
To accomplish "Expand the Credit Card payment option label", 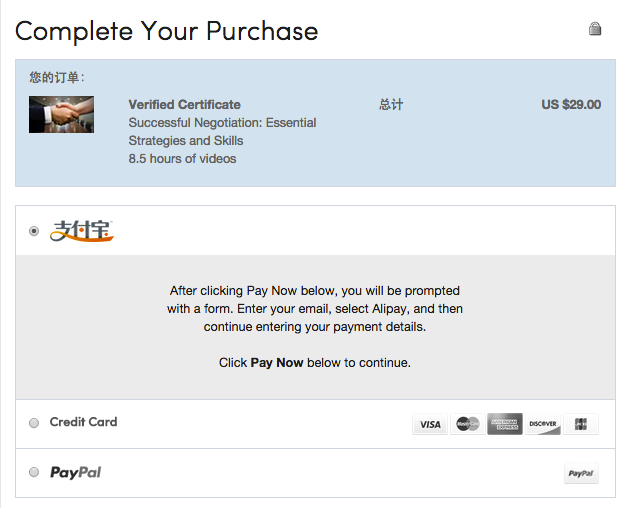I will pyautogui.click(x=83, y=422).
